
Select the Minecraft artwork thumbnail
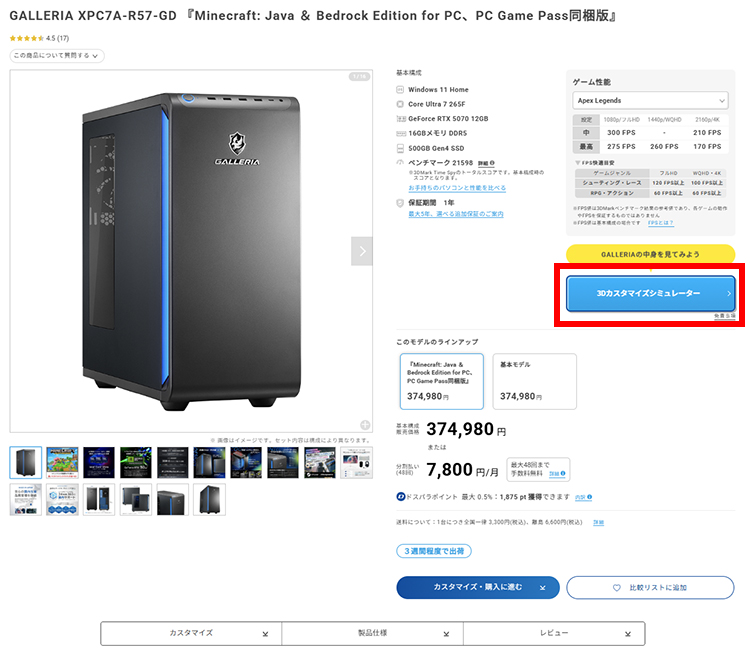click(x=63, y=462)
